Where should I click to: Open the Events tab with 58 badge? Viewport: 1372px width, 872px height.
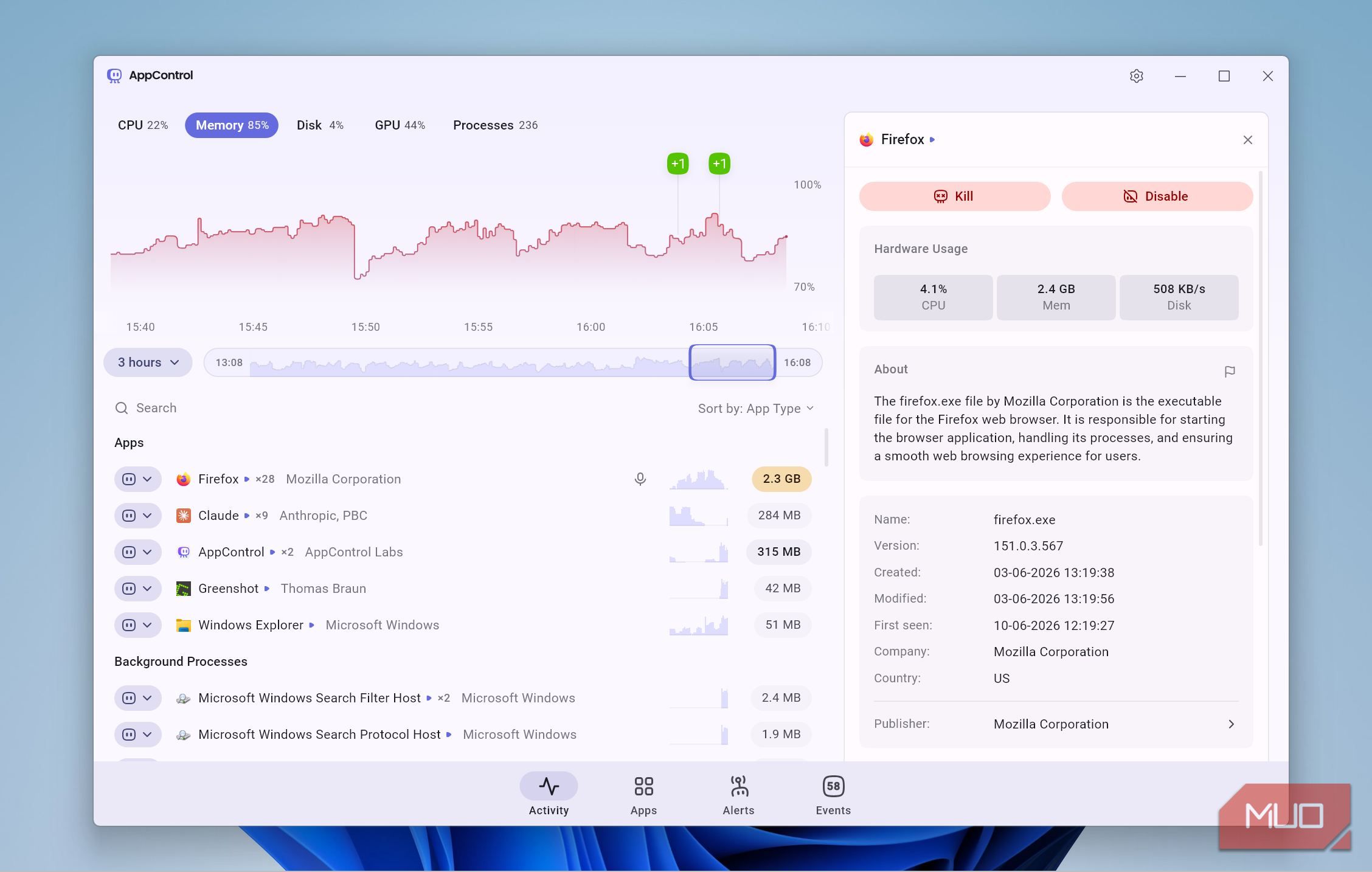click(833, 795)
